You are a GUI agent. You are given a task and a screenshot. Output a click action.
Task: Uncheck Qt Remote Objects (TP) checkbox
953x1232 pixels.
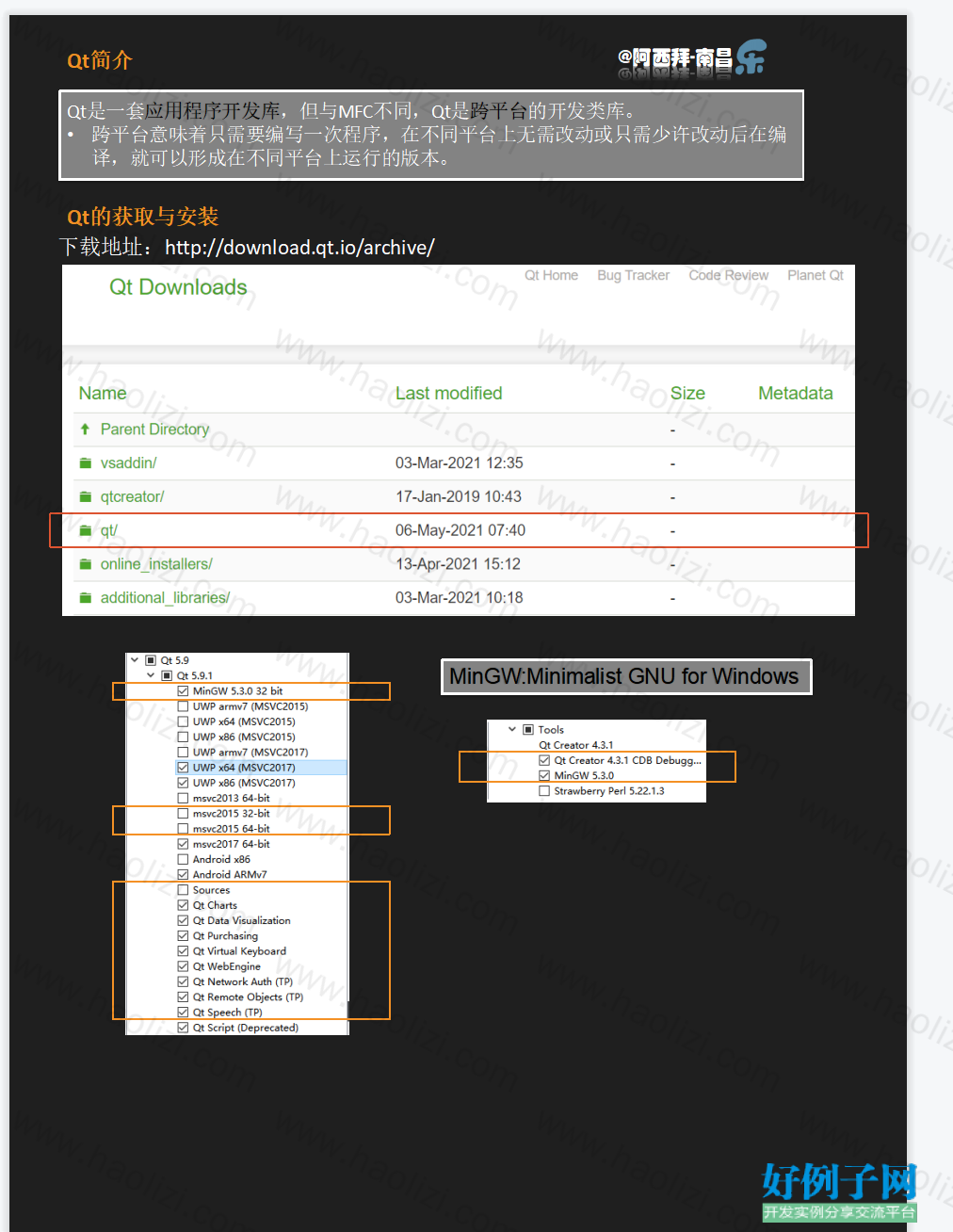[183, 997]
